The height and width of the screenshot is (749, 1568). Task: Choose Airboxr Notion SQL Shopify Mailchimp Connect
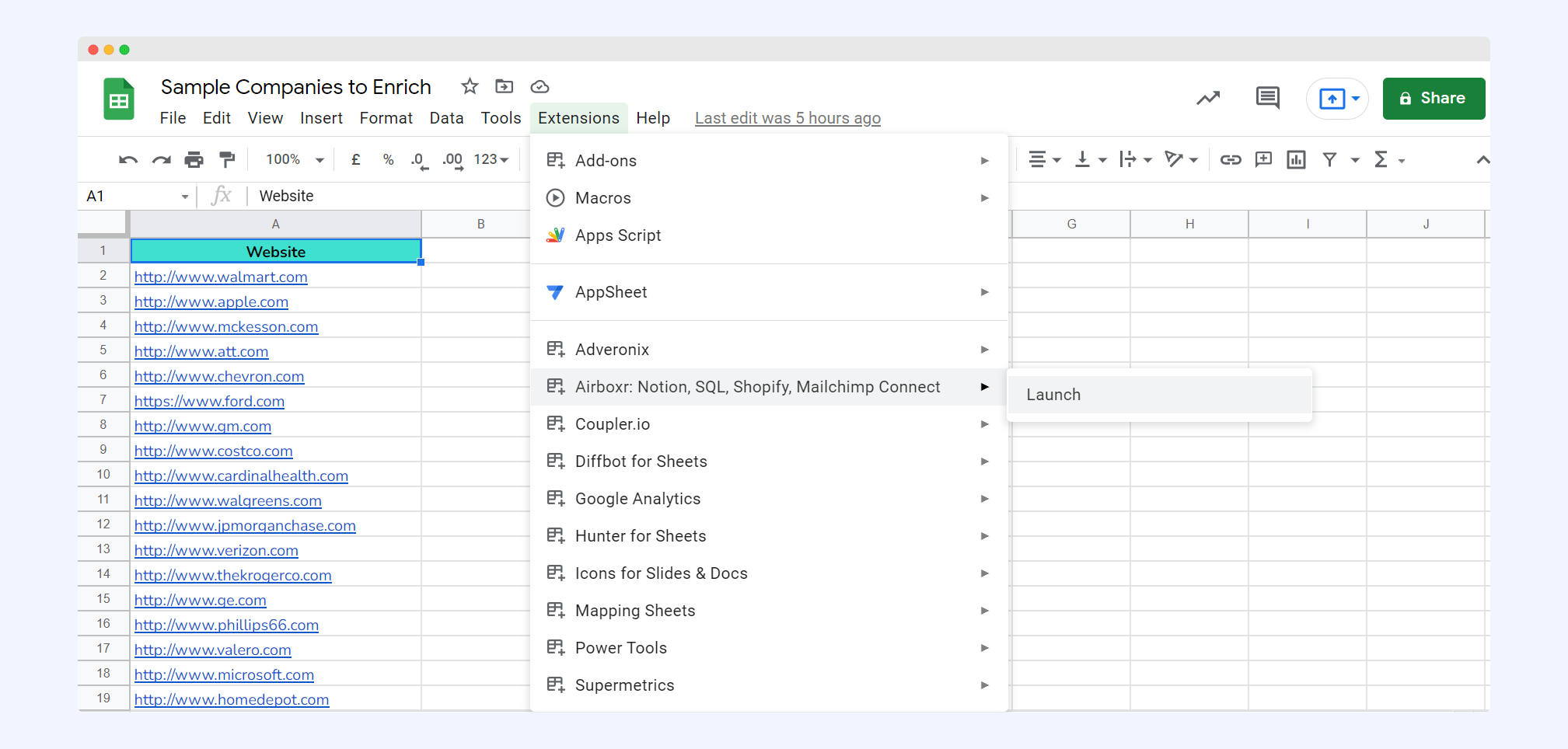(769, 387)
